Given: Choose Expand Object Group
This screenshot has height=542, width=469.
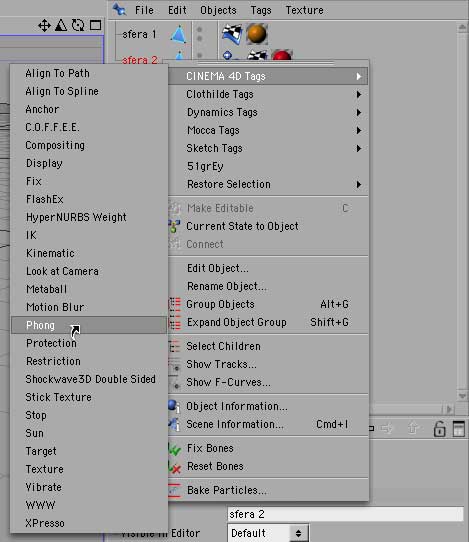Looking at the screenshot, I should (268, 322).
